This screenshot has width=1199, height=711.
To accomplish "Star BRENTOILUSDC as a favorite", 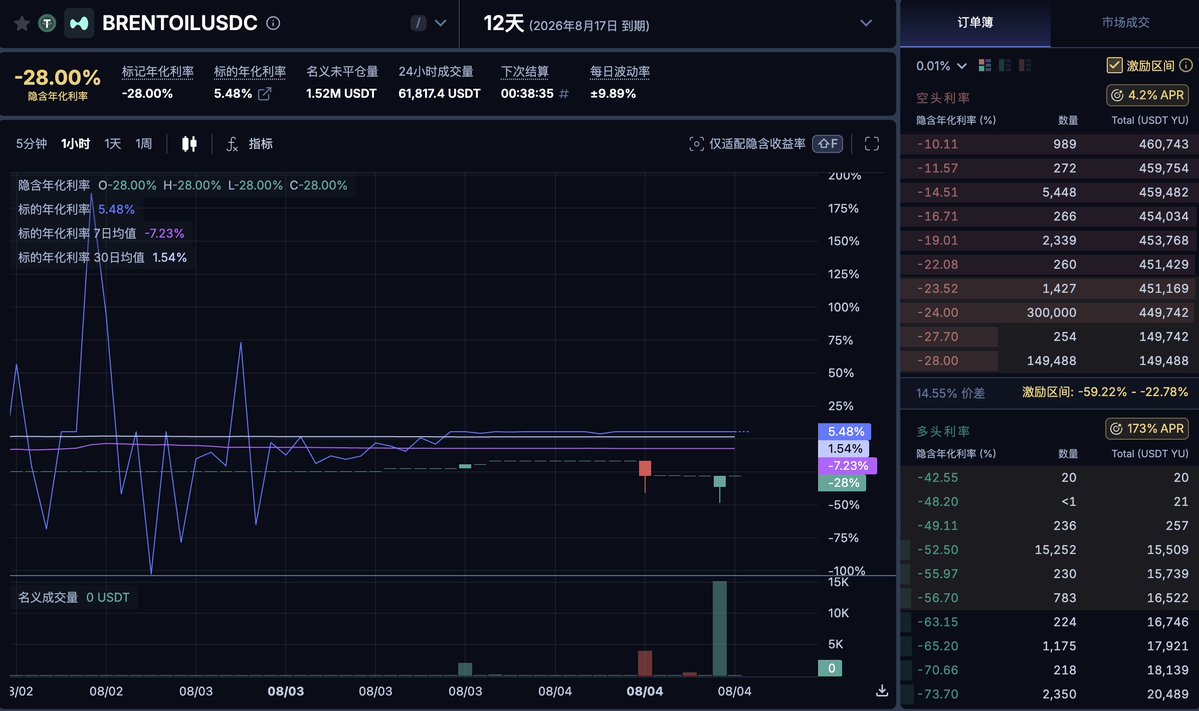I will (x=22, y=24).
